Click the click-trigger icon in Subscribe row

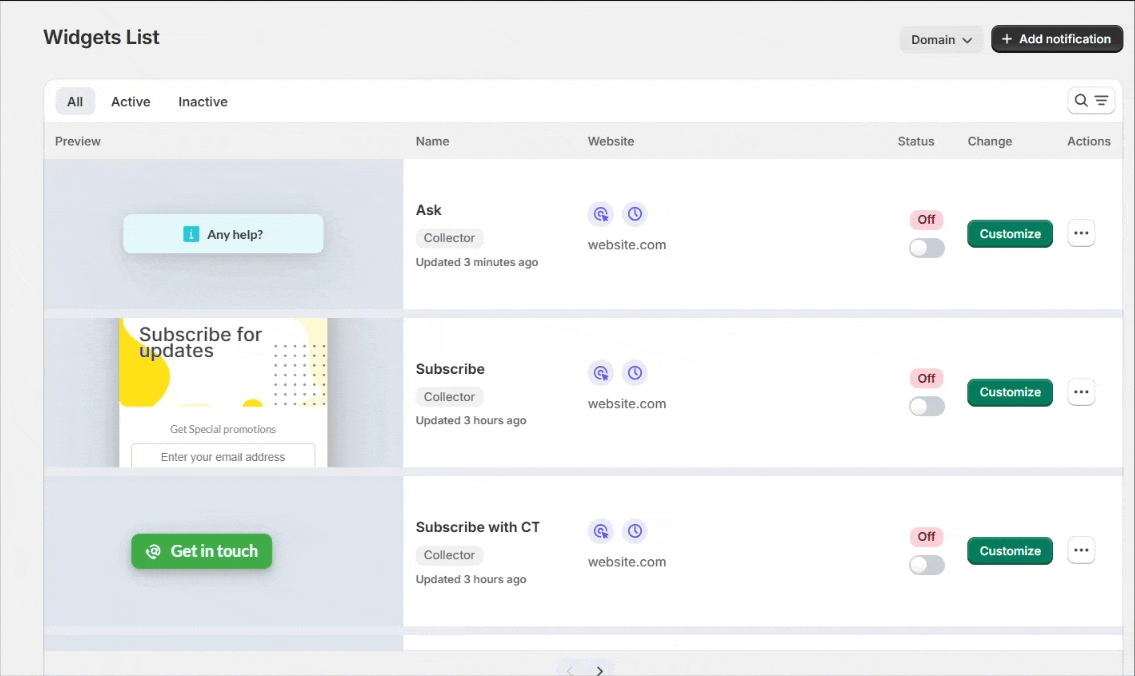tap(600, 373)
